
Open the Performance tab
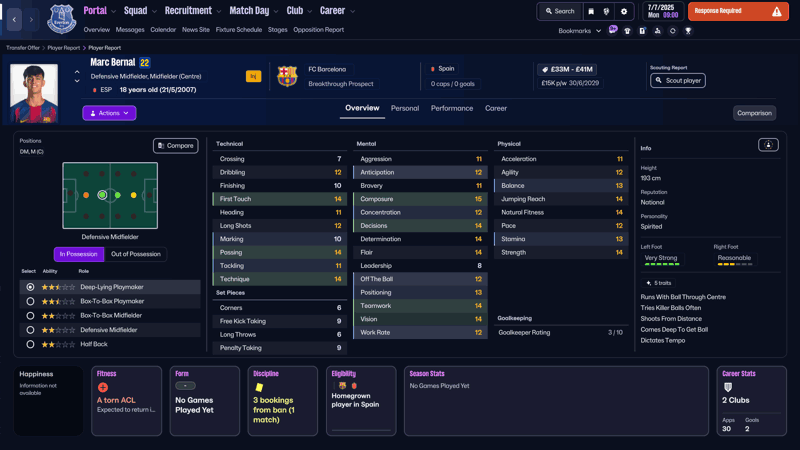point(452,108)
